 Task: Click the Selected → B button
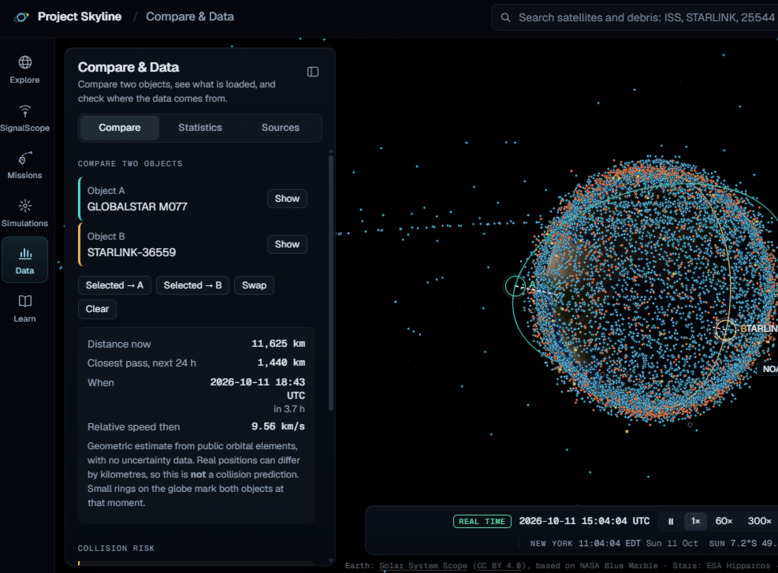coord(193,285)
